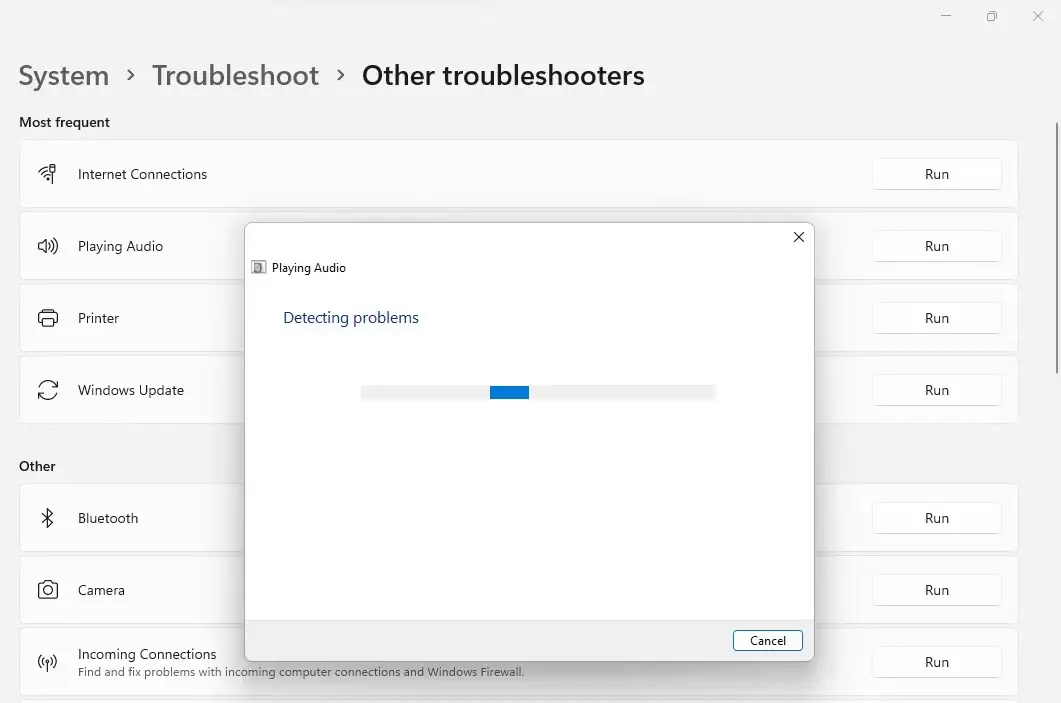Select the Internet Connections label
Image resolution: width=1061 pixels, height=703 pixels.
[142, 174]
